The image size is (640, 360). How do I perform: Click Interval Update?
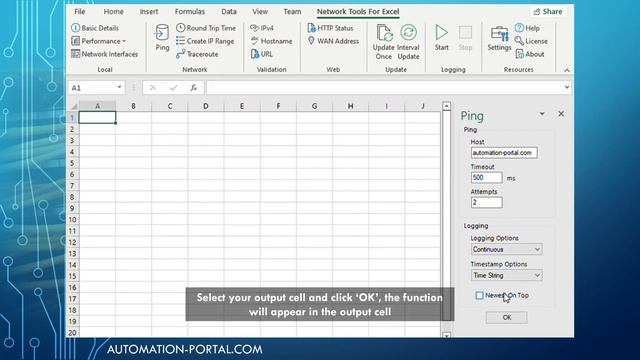pyautogui.click(x=408, y=42)
